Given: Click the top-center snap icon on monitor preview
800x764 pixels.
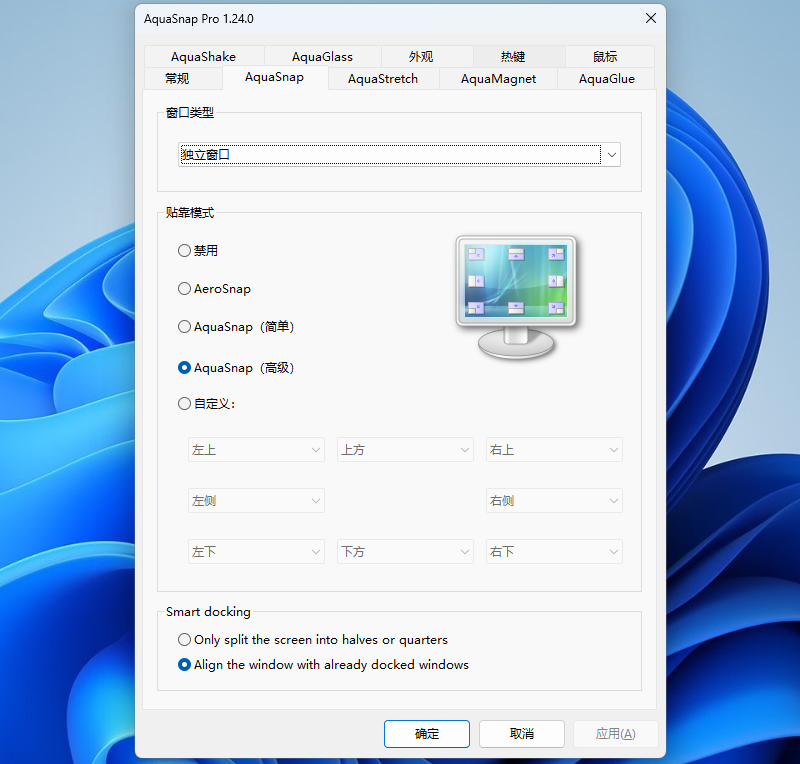Looking at the screenshot, I should (516, 254).
